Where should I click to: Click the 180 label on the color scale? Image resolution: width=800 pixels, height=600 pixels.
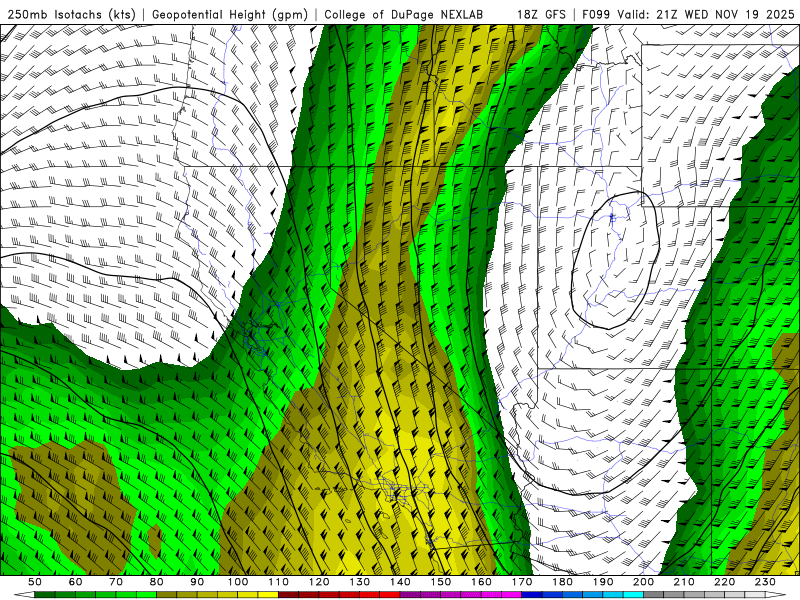point(563,582)
